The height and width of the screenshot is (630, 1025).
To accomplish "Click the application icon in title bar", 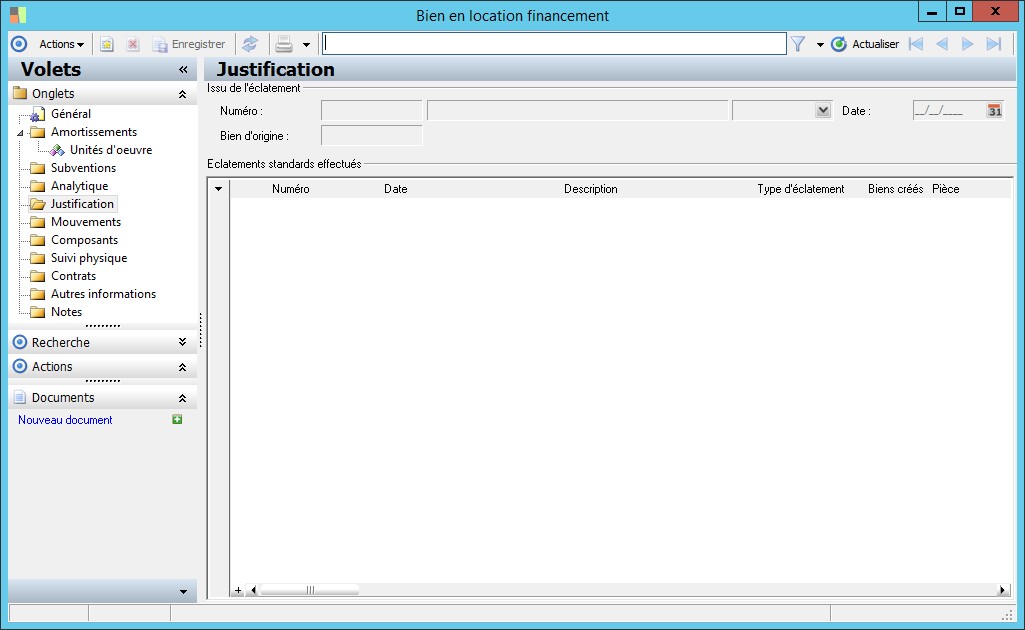I will click(18, 14).
